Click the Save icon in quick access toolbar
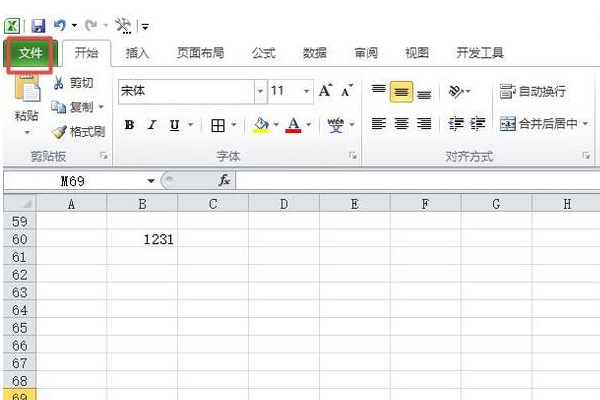Viewport: 600px width, 400px height. point(38,26)
